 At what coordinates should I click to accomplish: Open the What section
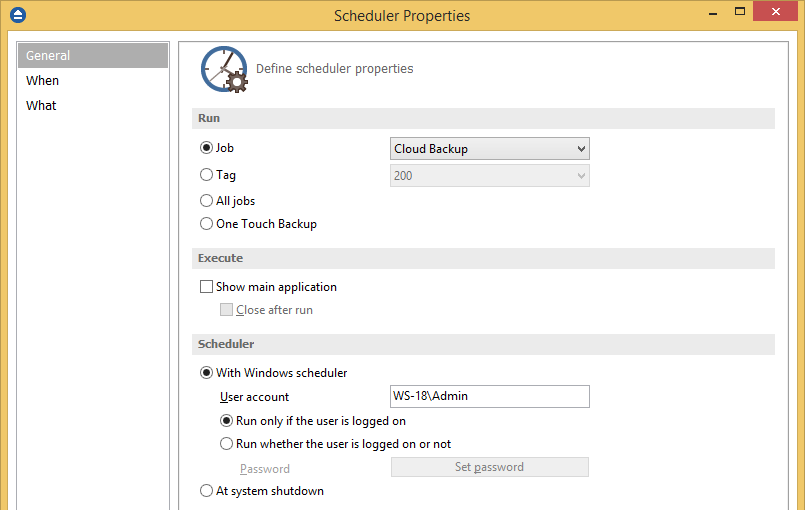pos(42,106)
